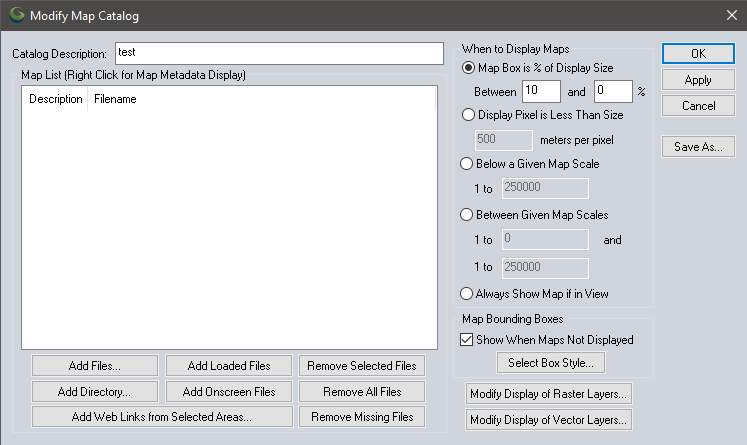The height and width of the screenshot is (445, 747).
Task: Click the maximum percent input field
Action: pos(612,91)
